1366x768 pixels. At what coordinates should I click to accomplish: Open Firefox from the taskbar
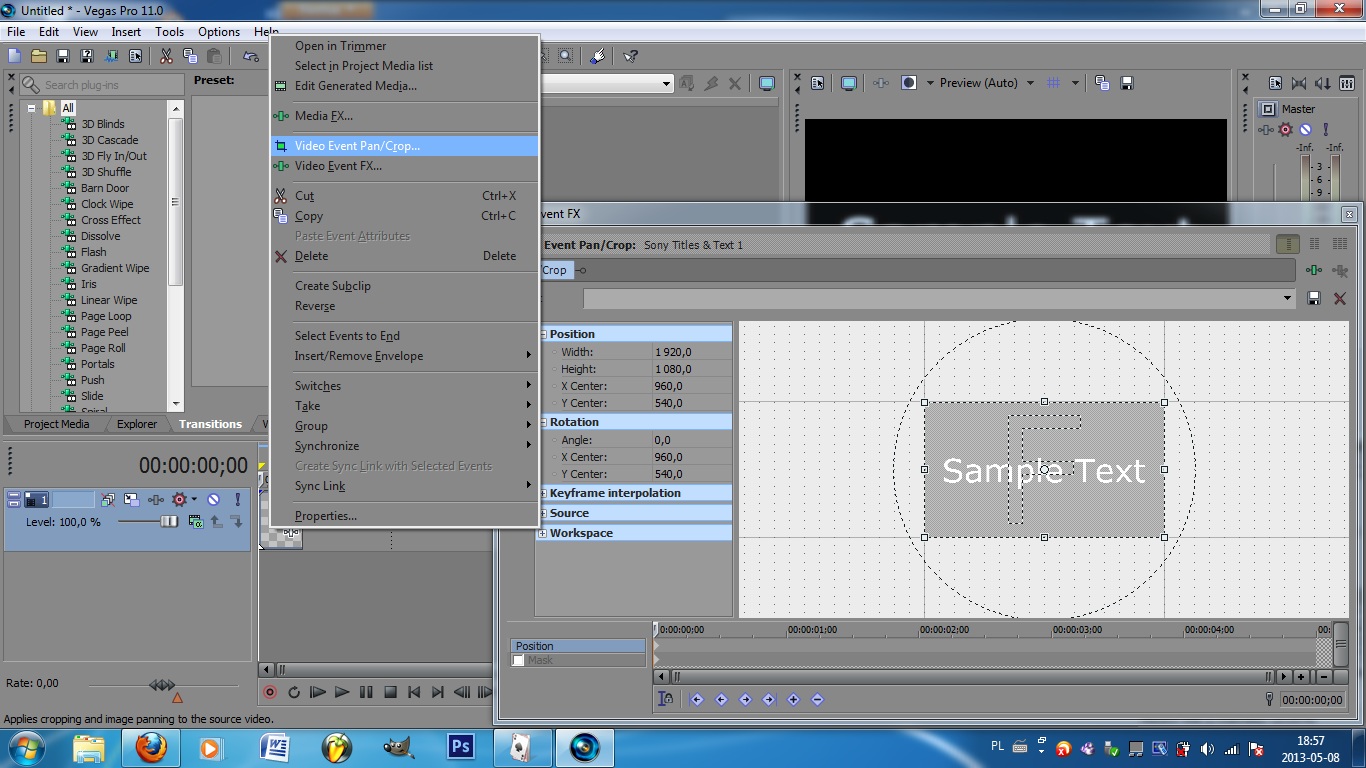151,747
